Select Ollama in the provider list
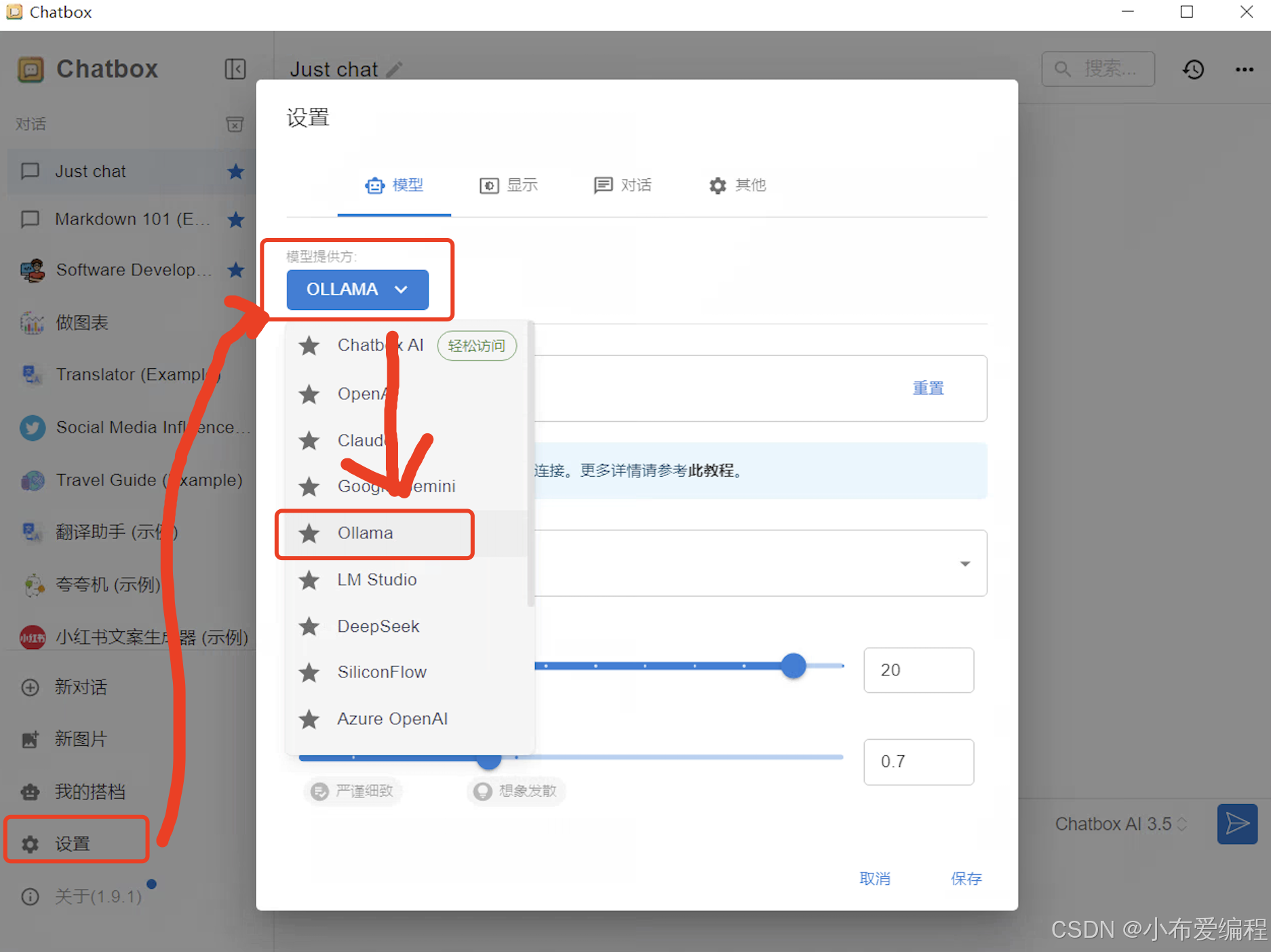Screen dimensions: 1271x952 point(406,534)
